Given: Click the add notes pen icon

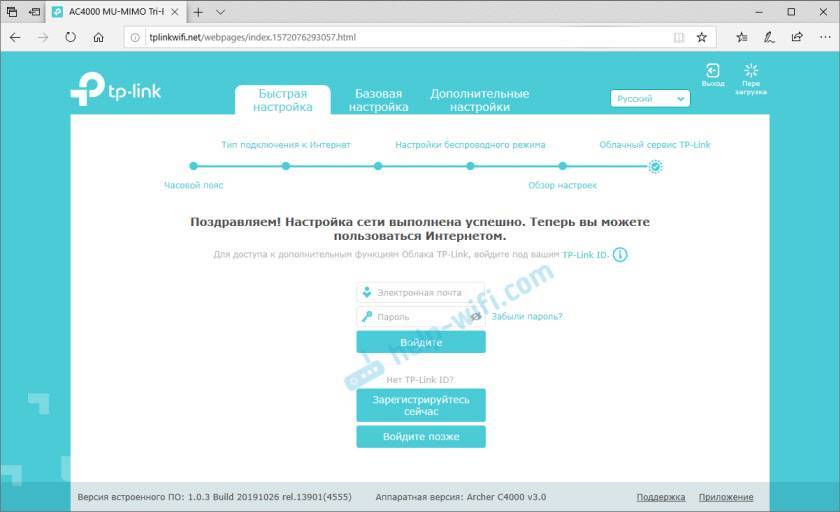Looking at the screenshot, I should (x=769, y=37).
